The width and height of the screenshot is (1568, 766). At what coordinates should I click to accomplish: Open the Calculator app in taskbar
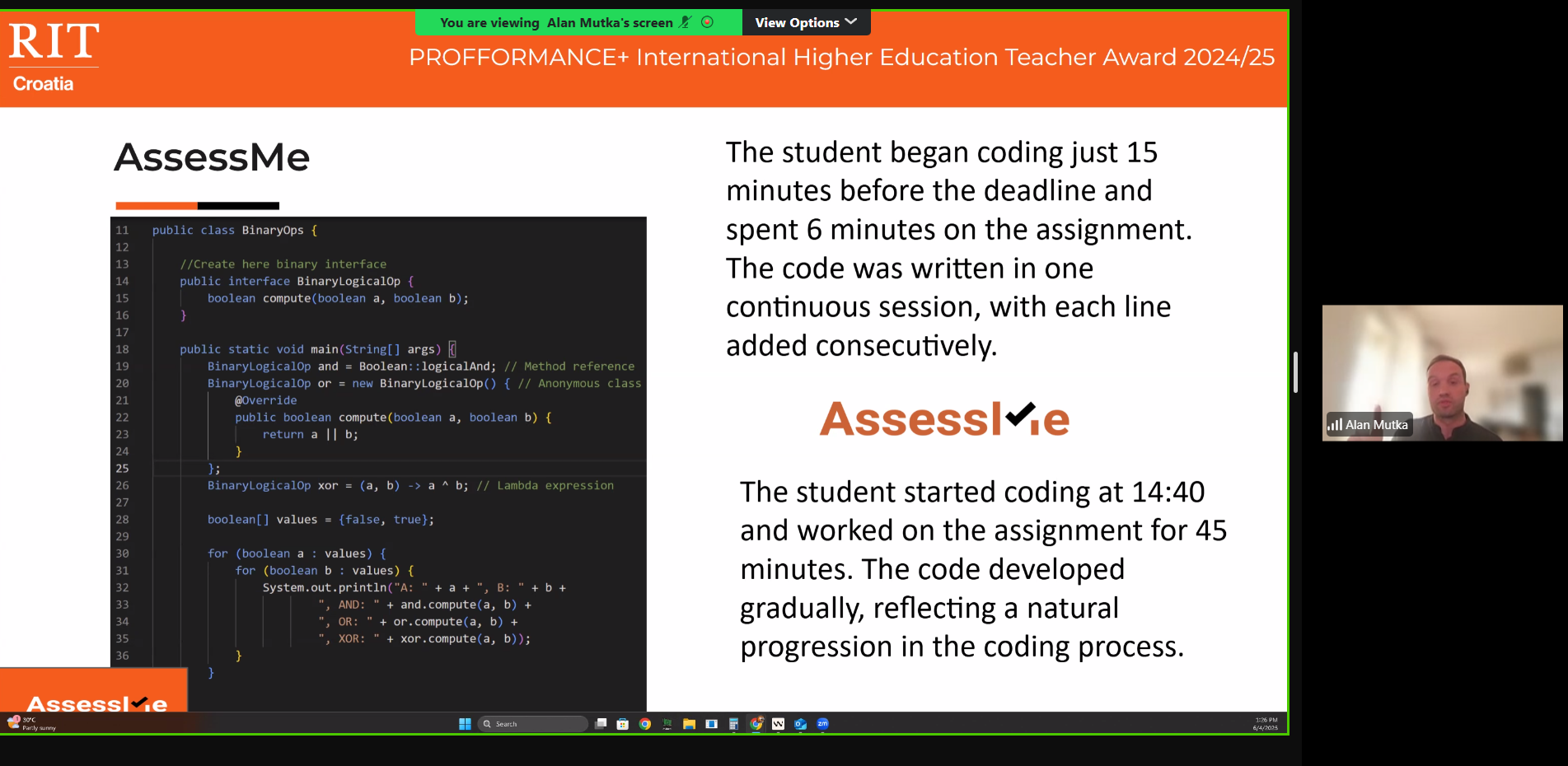tap(733, 724)
